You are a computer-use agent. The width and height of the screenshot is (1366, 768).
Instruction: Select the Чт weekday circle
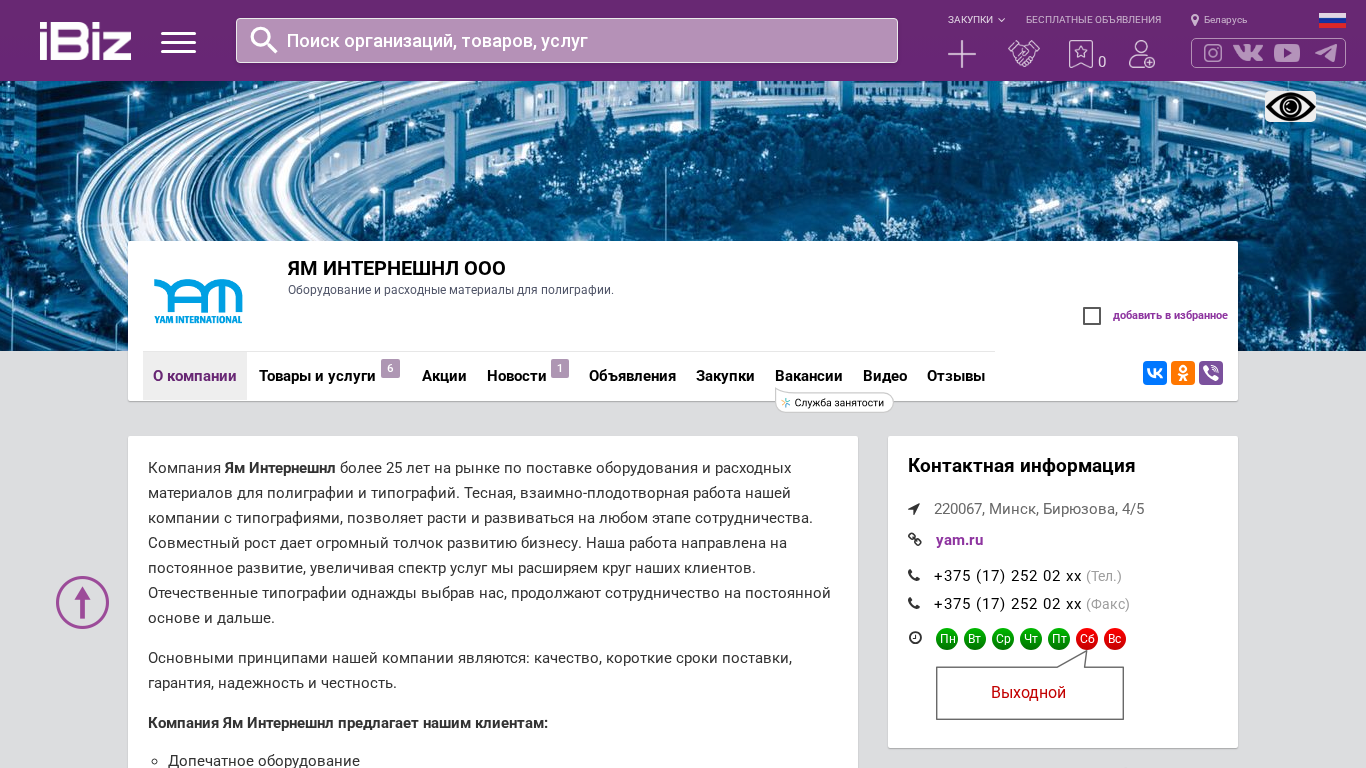pyautogui.click(x=1031, y=639)
